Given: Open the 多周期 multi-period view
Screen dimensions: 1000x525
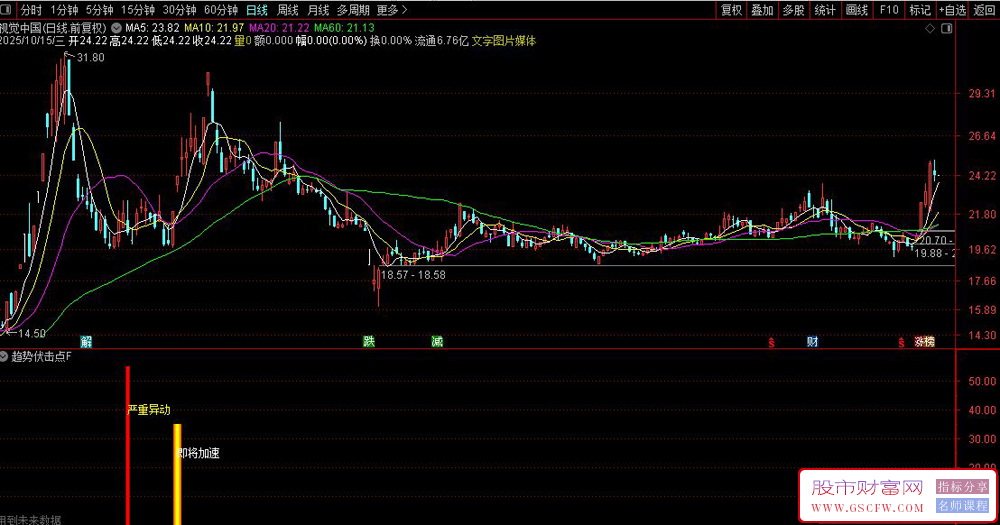Looking at the screenshot, I should point(353,10).
